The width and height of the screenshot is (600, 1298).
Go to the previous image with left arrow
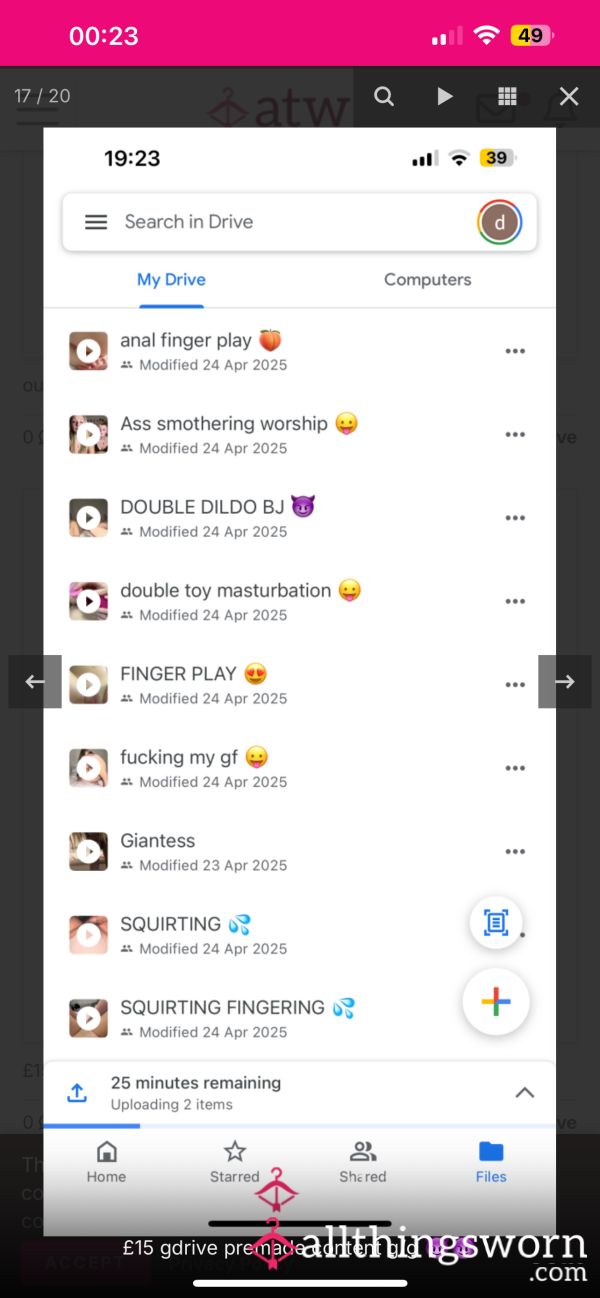pyautogui.click(x=35, y=682)
